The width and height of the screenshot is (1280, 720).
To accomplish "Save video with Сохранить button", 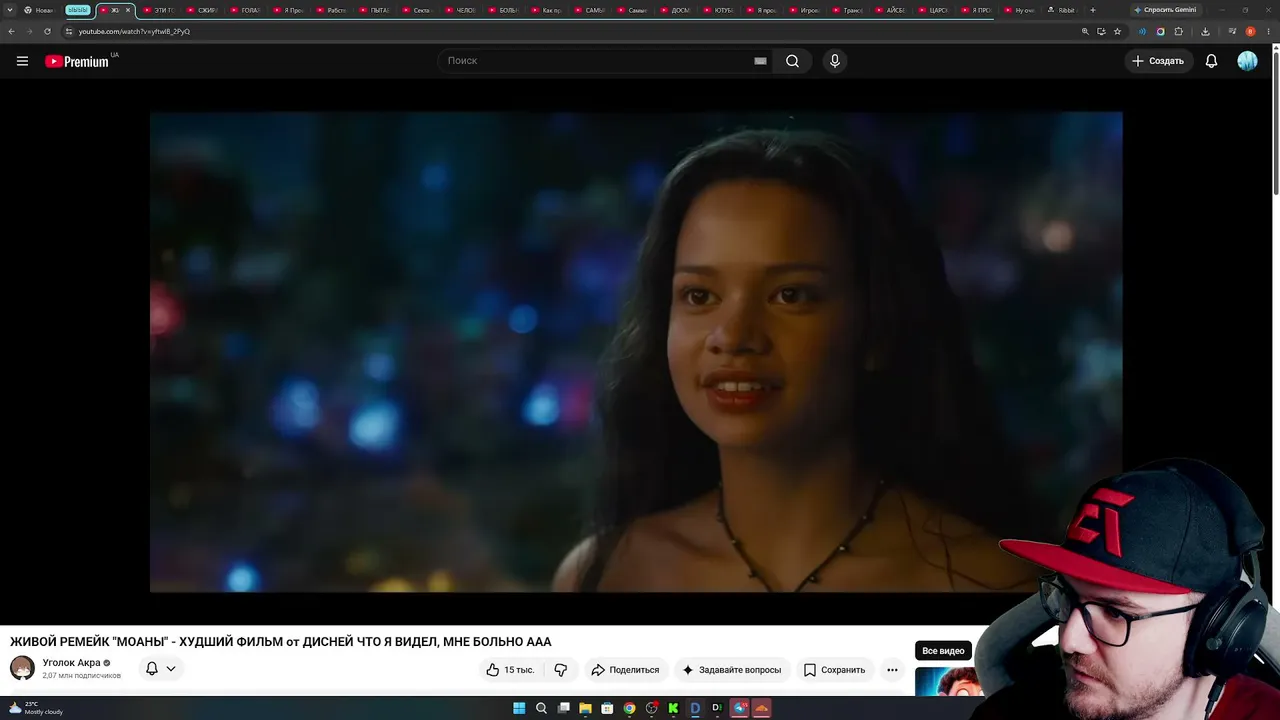I will pos(835,670).
